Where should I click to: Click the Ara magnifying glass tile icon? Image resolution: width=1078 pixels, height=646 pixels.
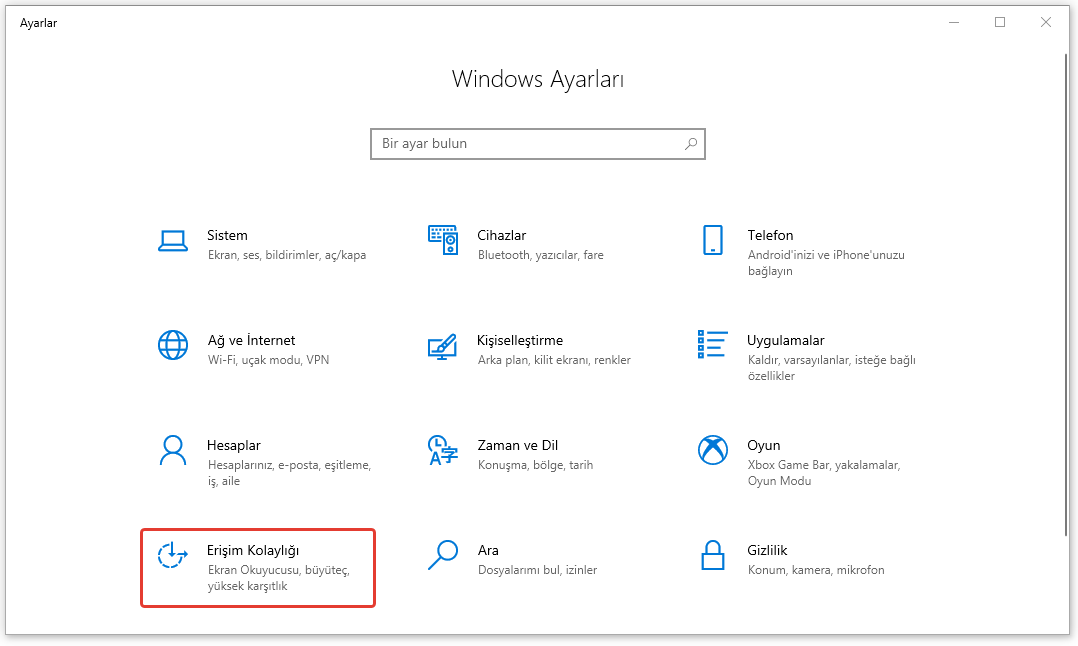[x=442, y=555]
